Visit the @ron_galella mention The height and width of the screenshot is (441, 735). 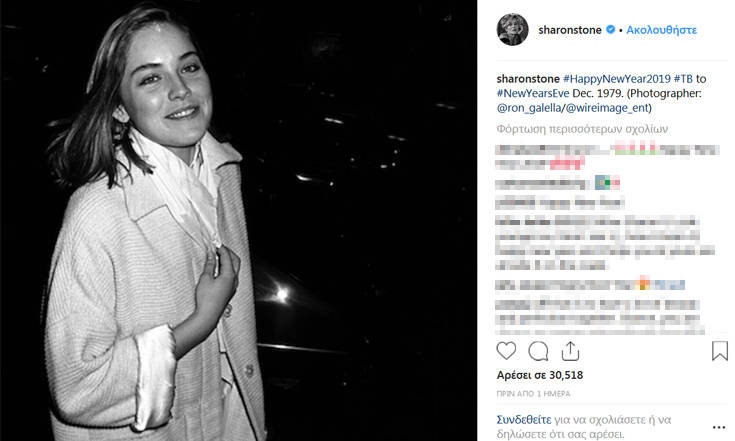point(529,108)
